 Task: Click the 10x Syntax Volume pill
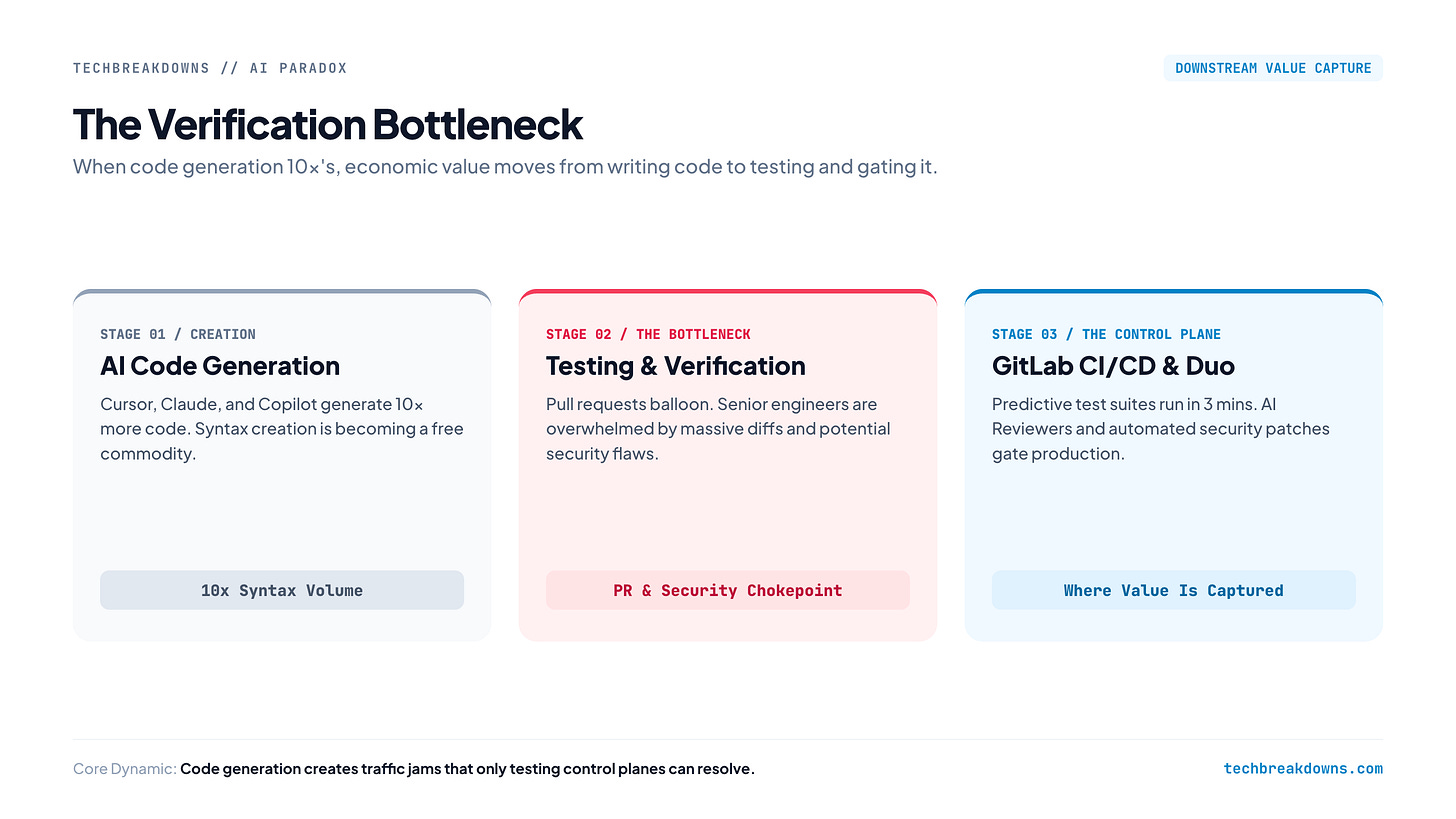[282, 590]
